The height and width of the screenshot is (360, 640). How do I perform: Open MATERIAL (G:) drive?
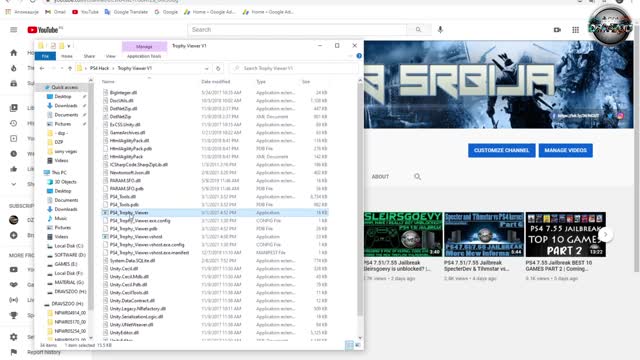point(69,282)
